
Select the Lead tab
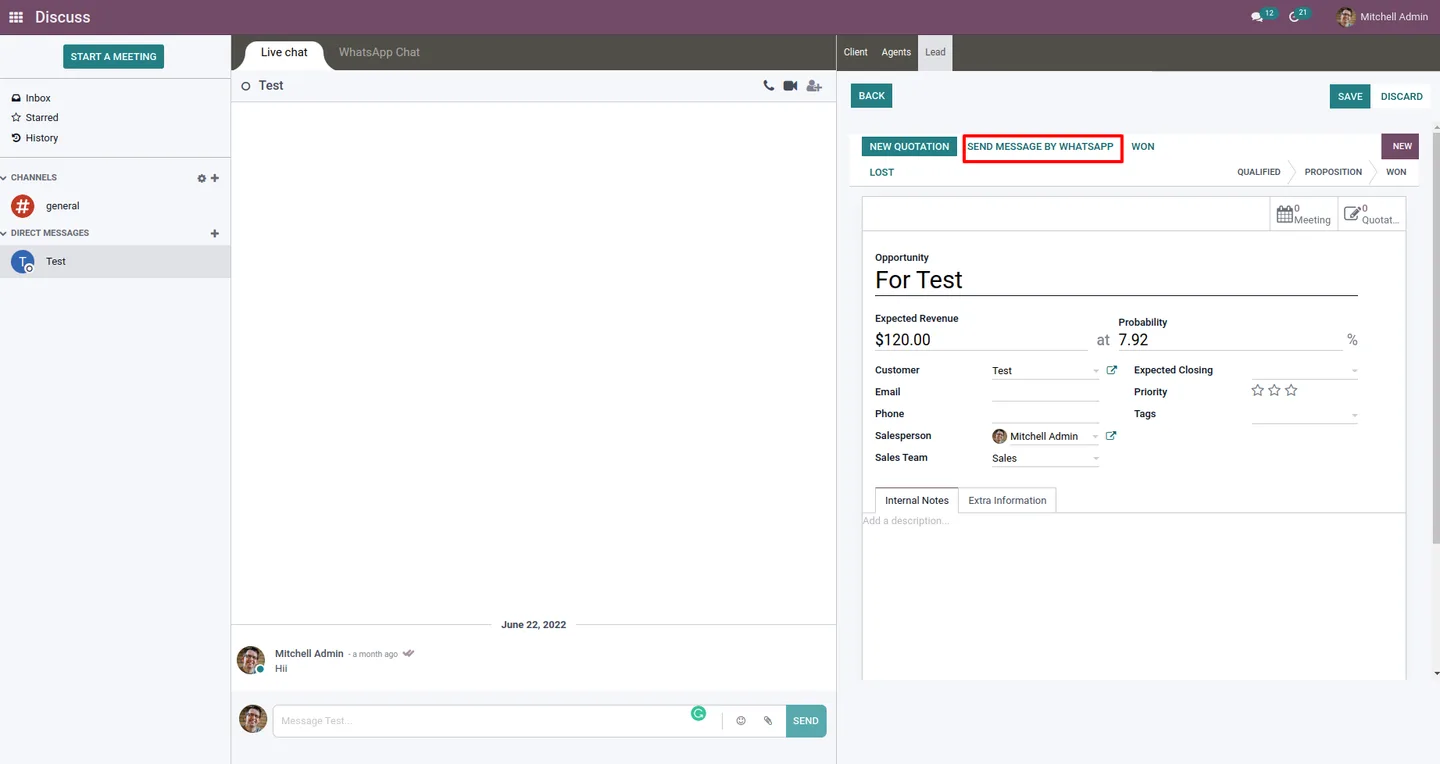click(x=935, y=53)
